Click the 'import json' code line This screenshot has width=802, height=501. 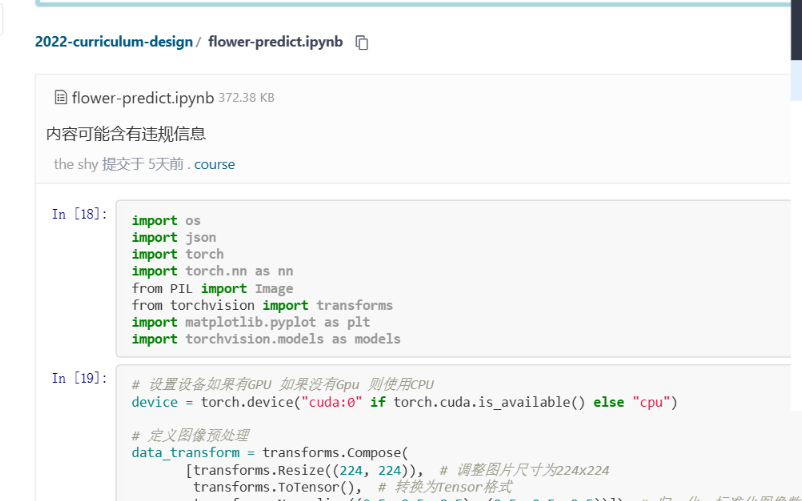point(174,237)
